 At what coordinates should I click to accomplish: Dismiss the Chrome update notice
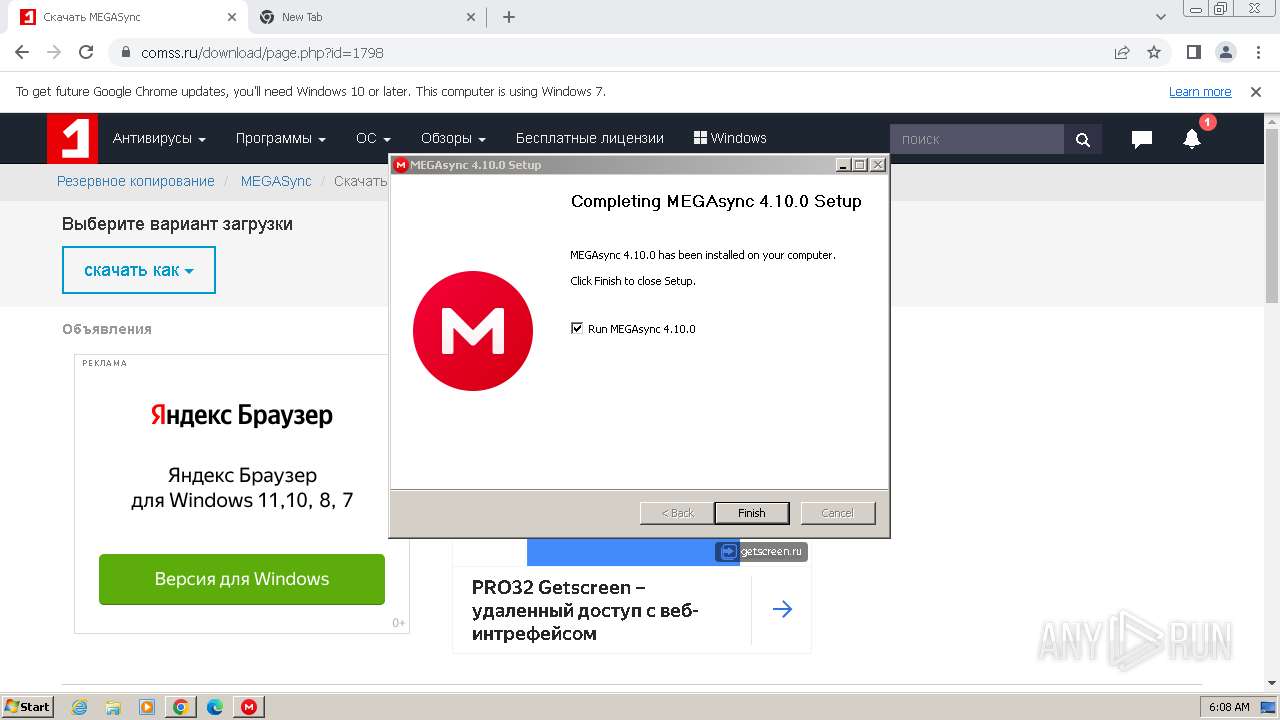[x=1256, y=91]
